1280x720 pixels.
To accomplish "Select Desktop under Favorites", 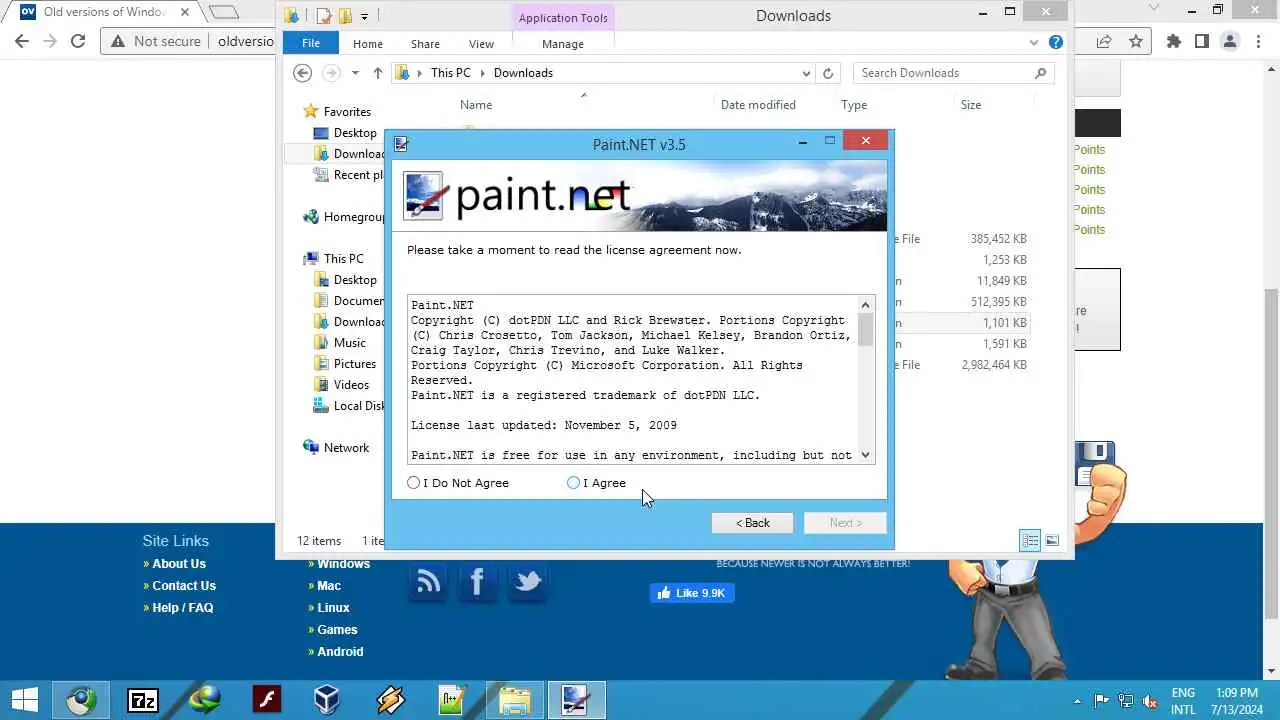I will pos(354,133).
